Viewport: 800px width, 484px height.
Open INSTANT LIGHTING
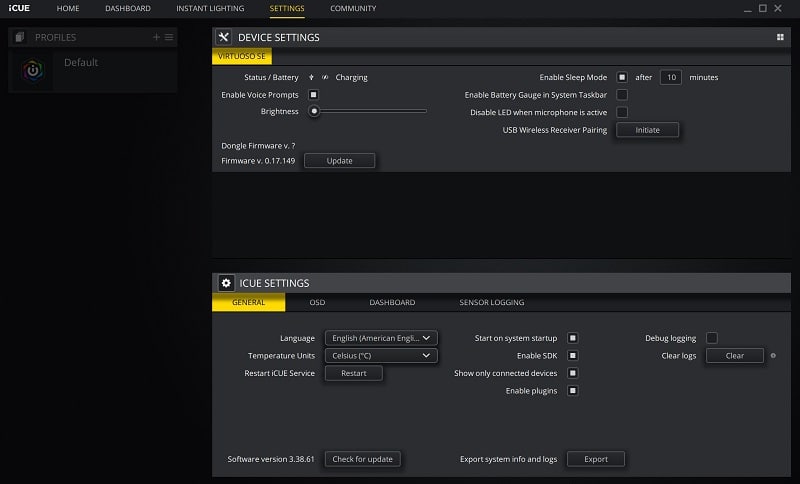pos(210,8)
